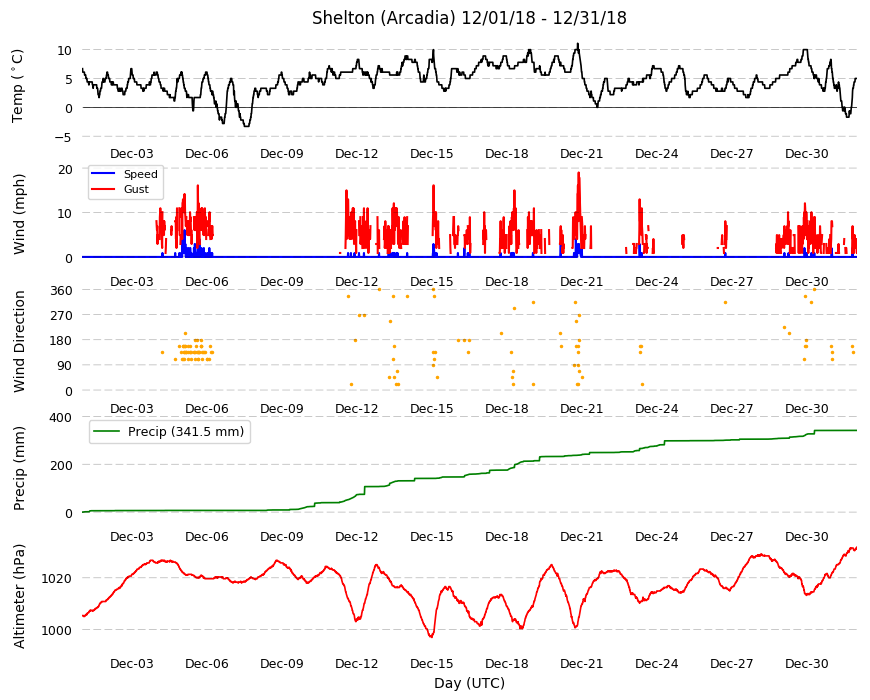Click the 400 tick on precip axis
The image size is (870, 700).
pos(61,417)
